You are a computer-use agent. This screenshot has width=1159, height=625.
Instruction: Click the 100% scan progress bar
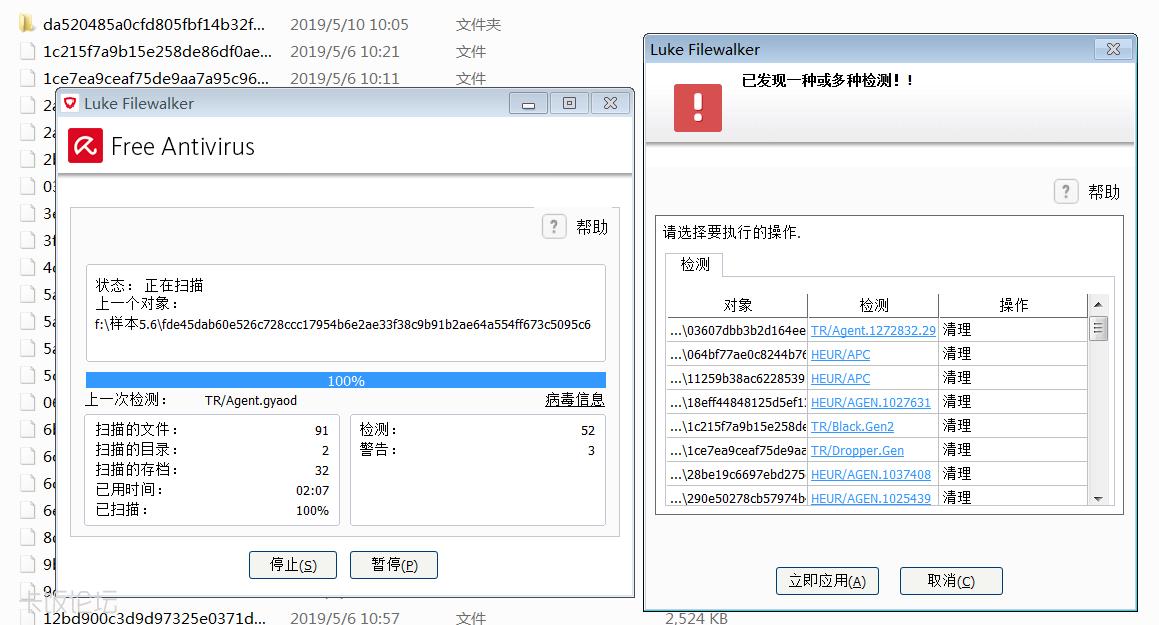pyautogui.click(x=345, y=380)
